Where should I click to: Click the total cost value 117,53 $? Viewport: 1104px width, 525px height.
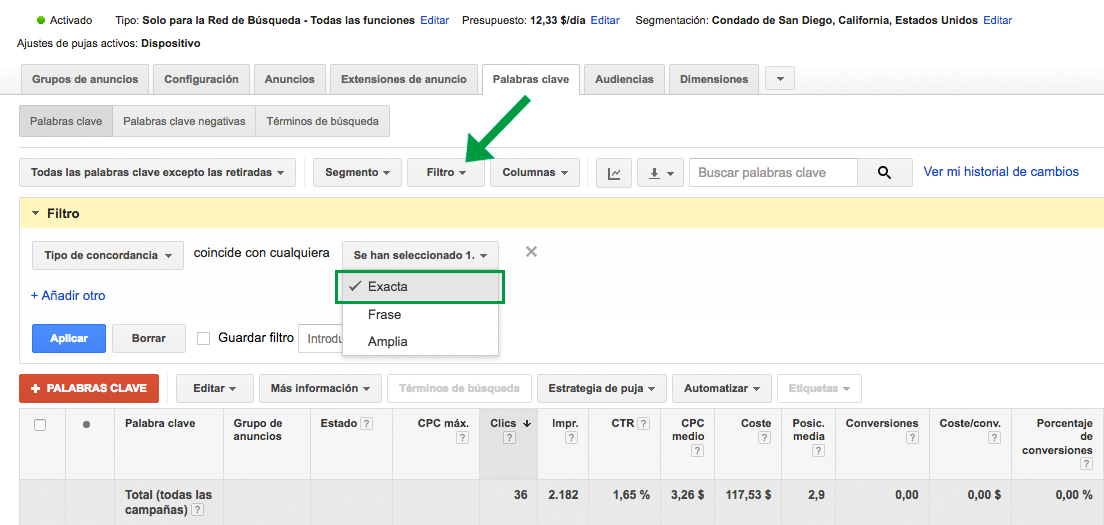click(748, 495)
